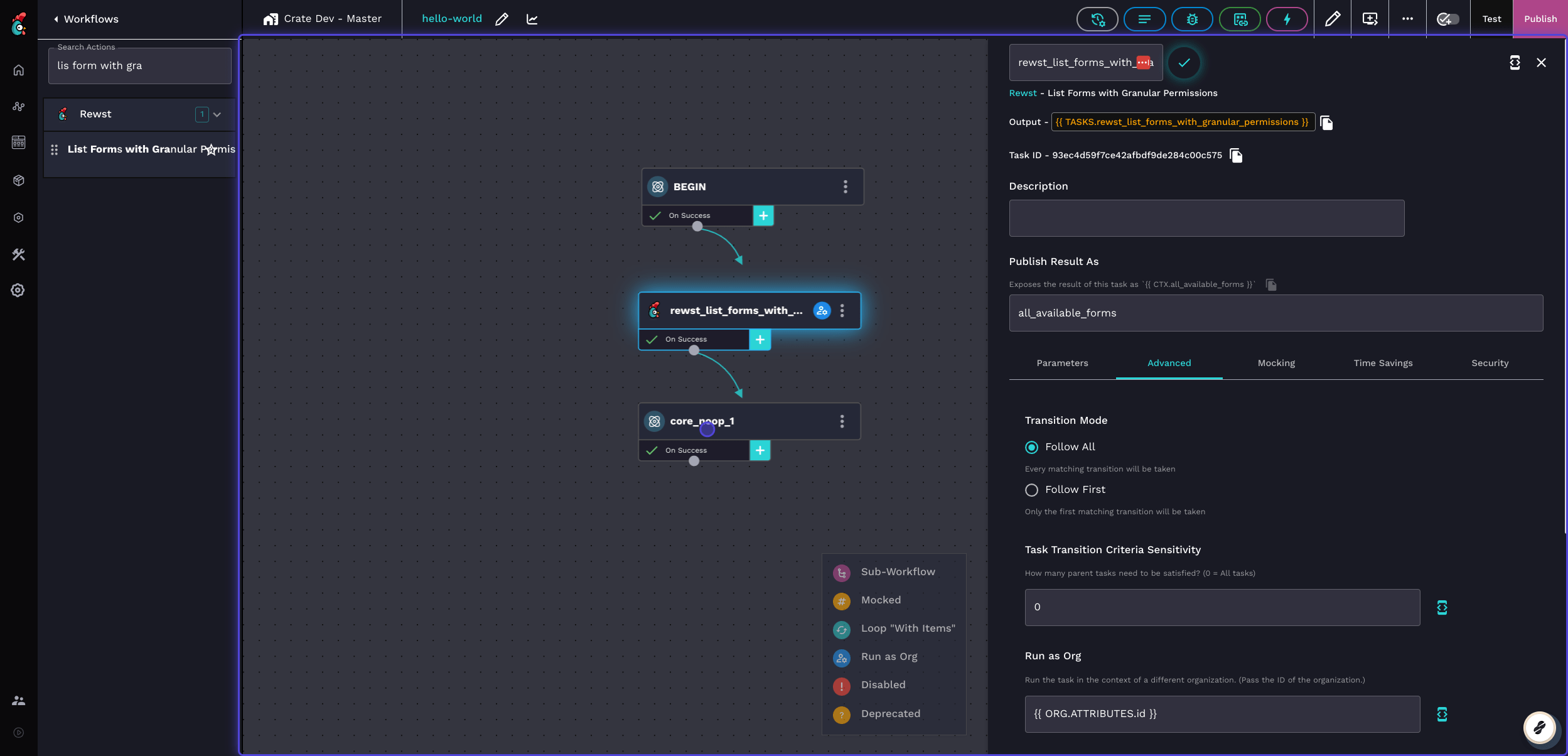Copy the Task ID value

pos(1236,155)
